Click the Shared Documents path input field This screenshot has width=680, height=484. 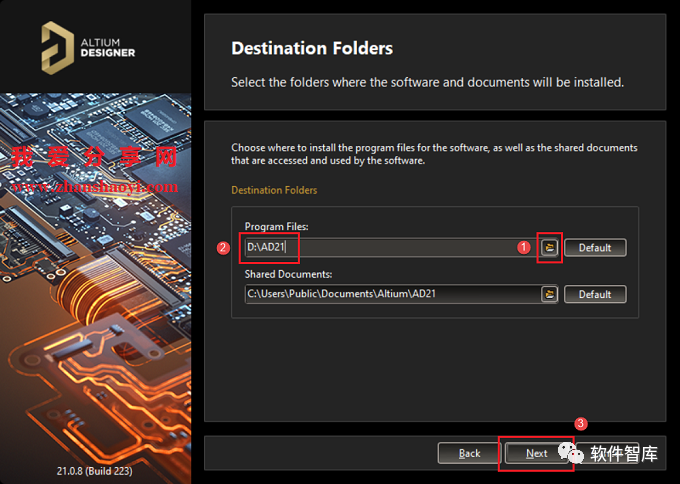(x=392, y=294)
